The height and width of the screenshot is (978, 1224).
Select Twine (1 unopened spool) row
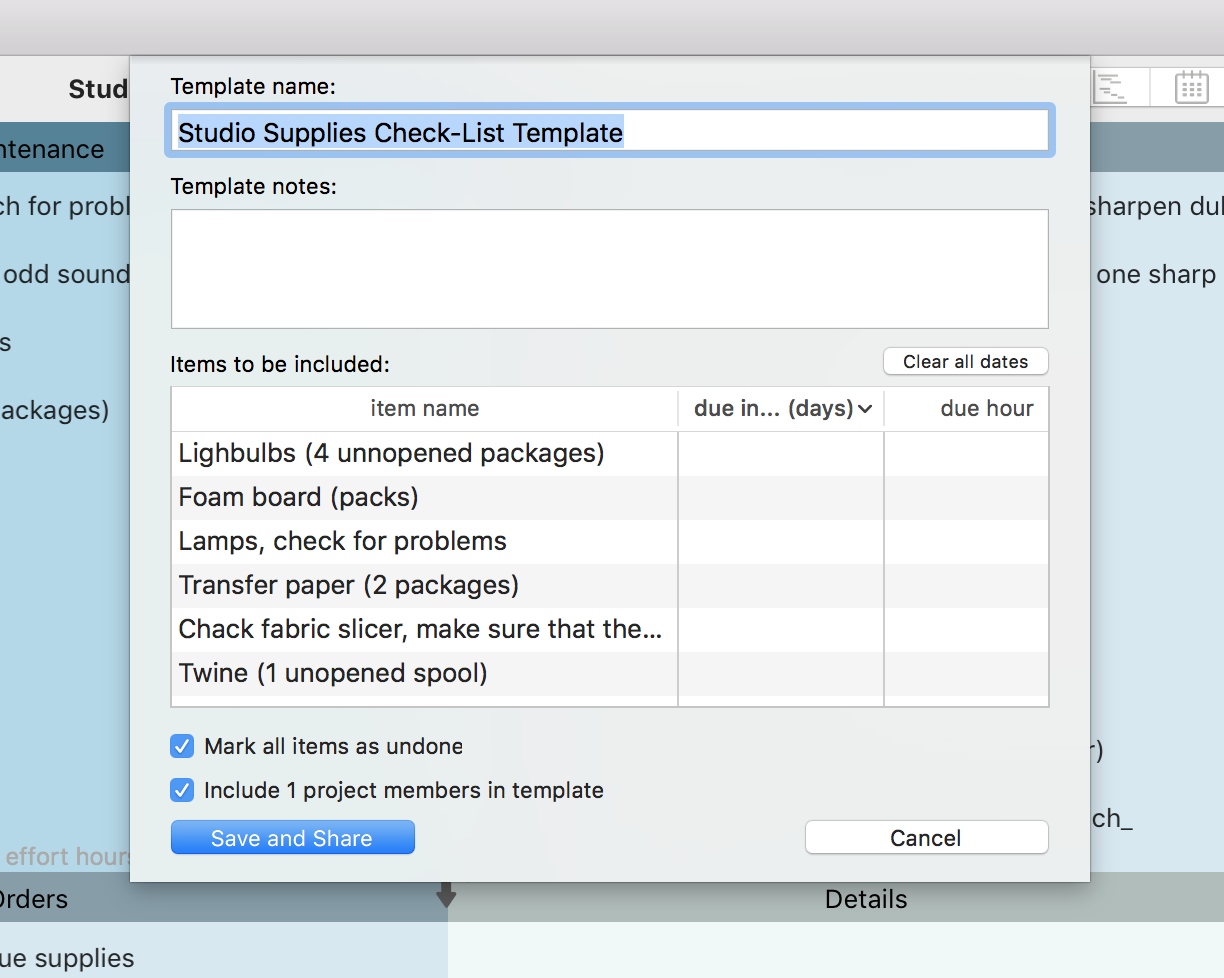click(610, 673)
